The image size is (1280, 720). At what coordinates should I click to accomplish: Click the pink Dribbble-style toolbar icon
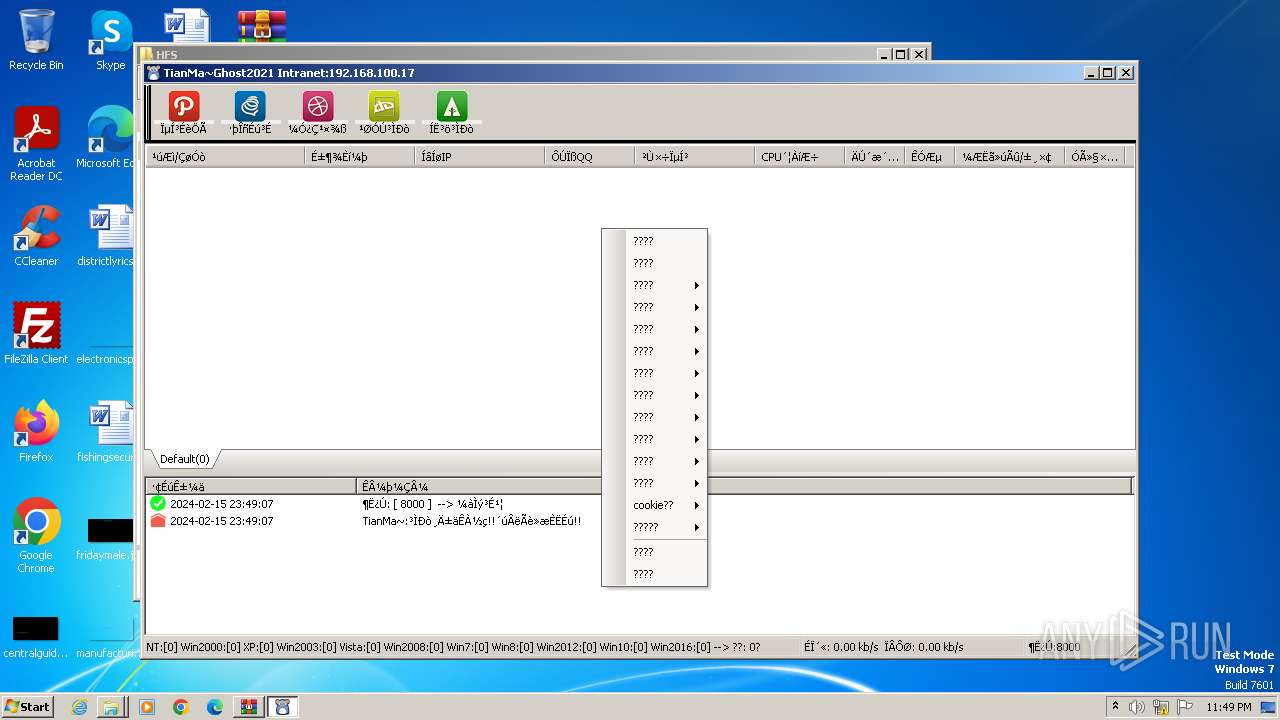click(318, 106)
